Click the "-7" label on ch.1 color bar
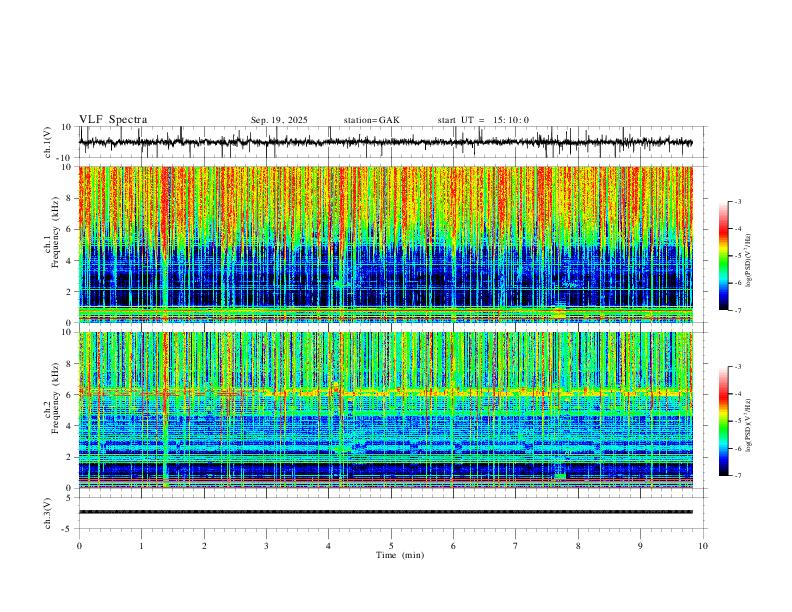792x612 pixels. (x=738, y=311)
